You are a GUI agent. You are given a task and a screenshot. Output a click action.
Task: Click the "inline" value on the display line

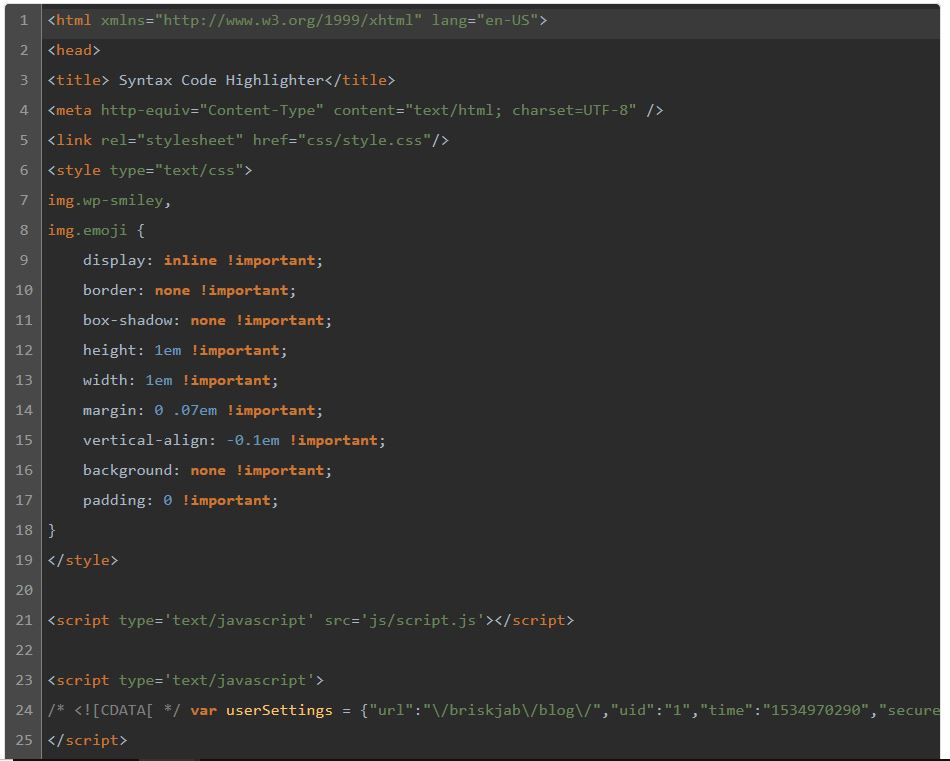[x=190, y=261]
